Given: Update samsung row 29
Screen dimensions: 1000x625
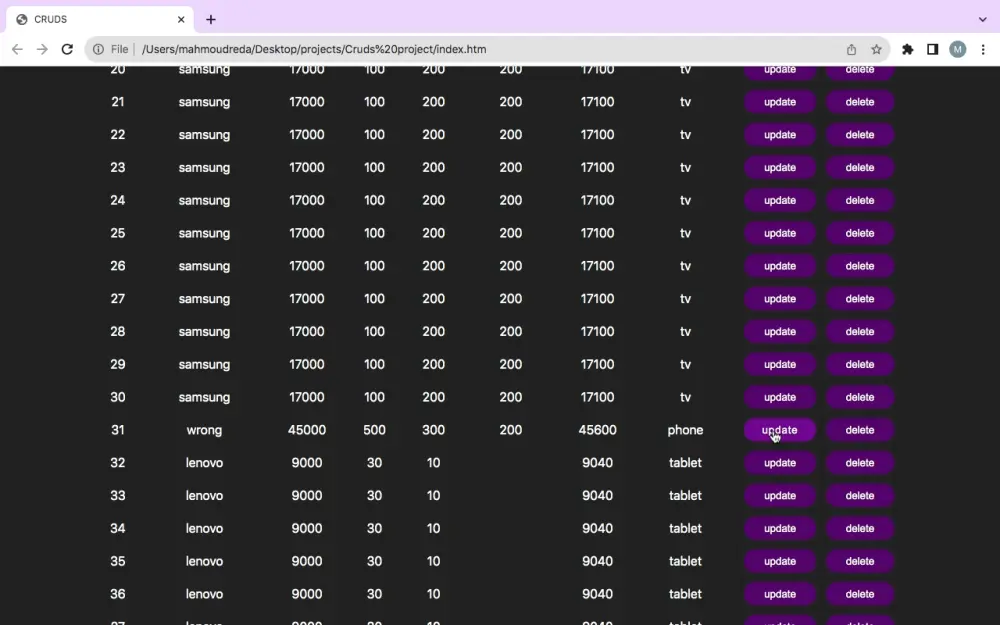Looking at the screenshot, I should tap(779, 365).
